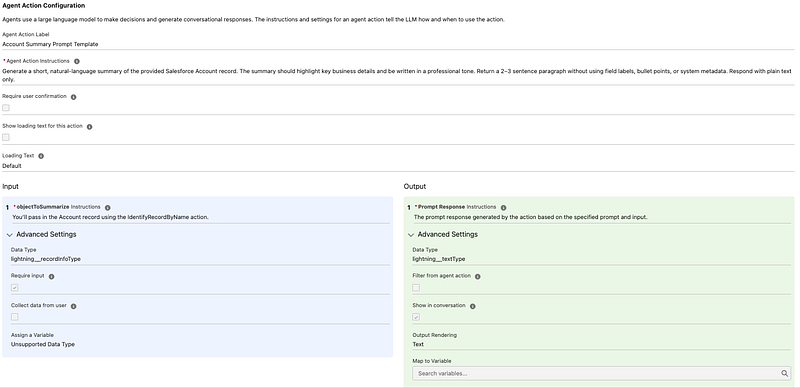800x388 pixels.
Task: Click the Agent Action Configuration heading
Action: point(43,6)
